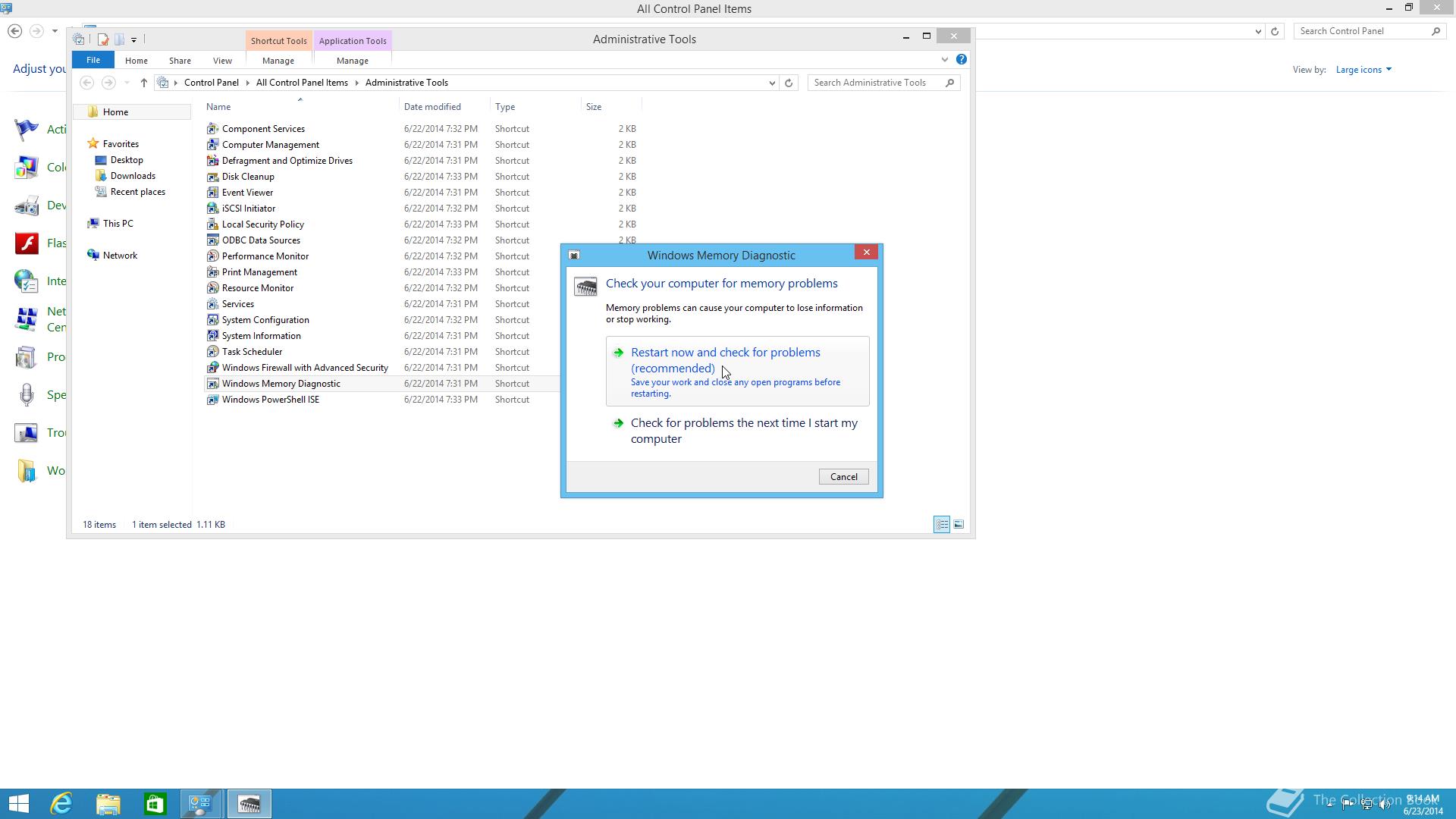Click the Component Services shortcut icon
Viewport: 1456px width, 819px height.
[212, 129]
